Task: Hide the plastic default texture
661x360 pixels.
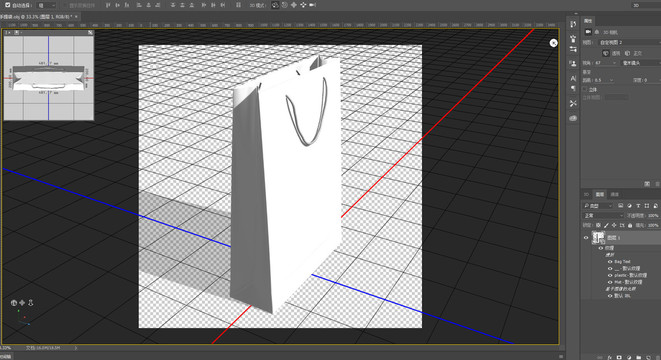Action: pos(610,275)
